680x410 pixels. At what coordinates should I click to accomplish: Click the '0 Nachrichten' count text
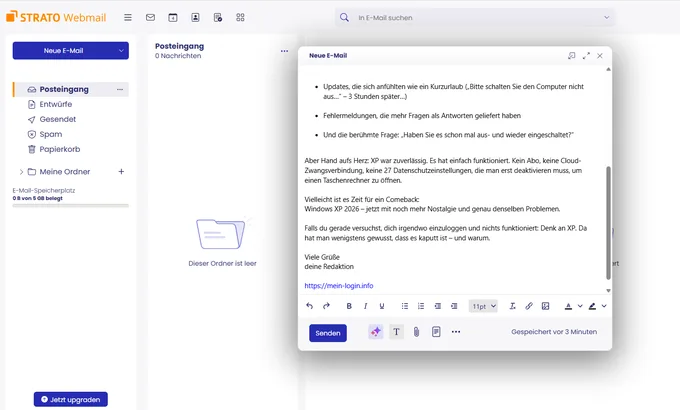click(x=178, y=56)
